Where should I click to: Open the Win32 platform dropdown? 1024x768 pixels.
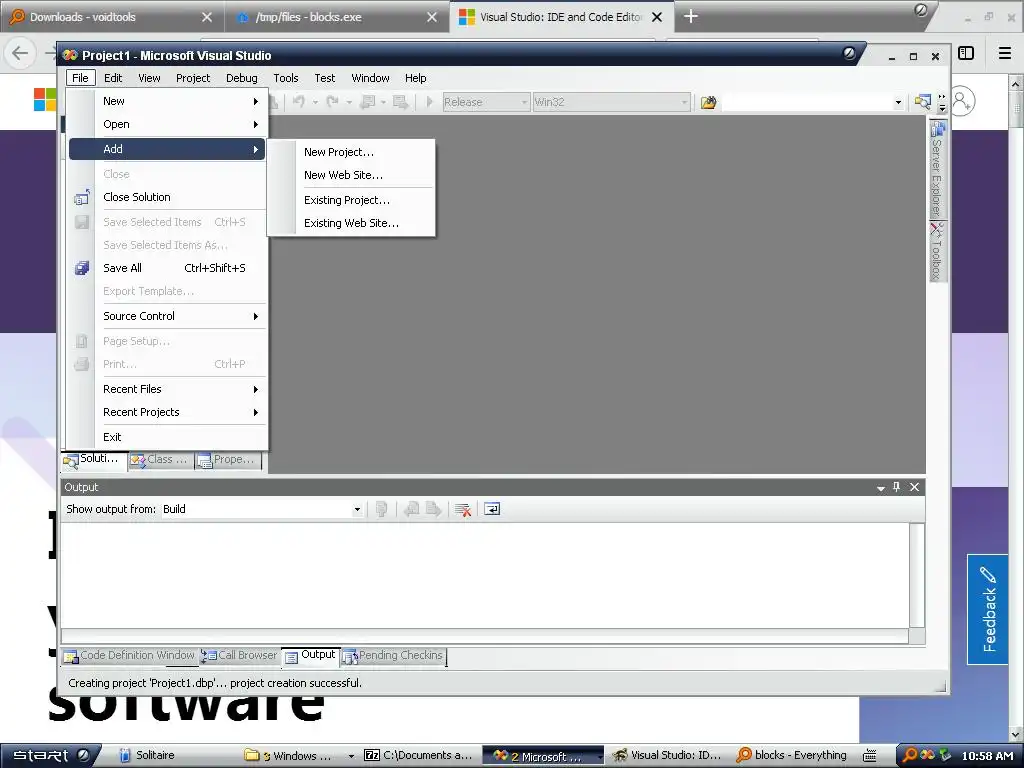[x=684, y=102]
